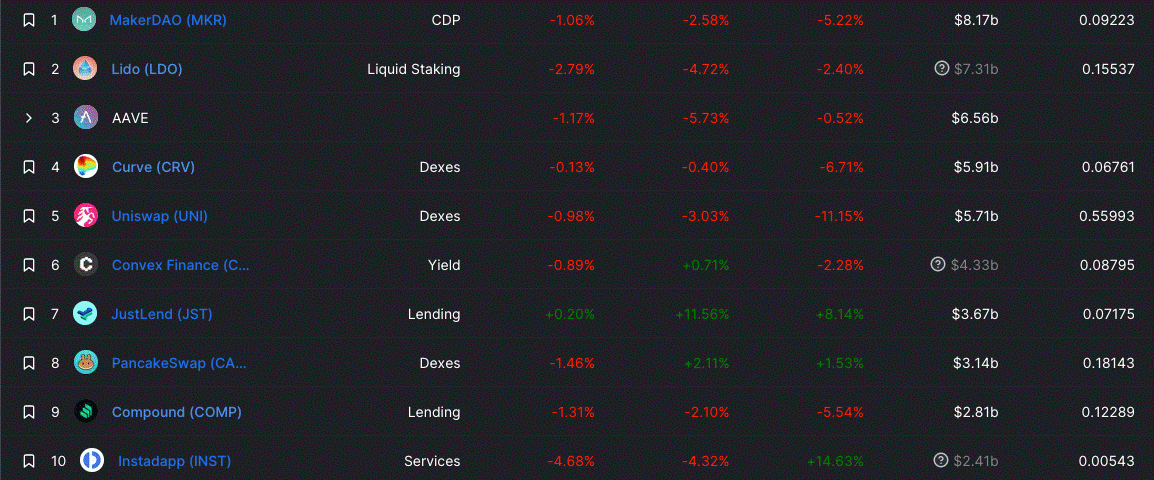Click the MakerDAO logo icon
Image resolution: width=1154 pixels, height=480 pixels.
(x=84, y=20)
